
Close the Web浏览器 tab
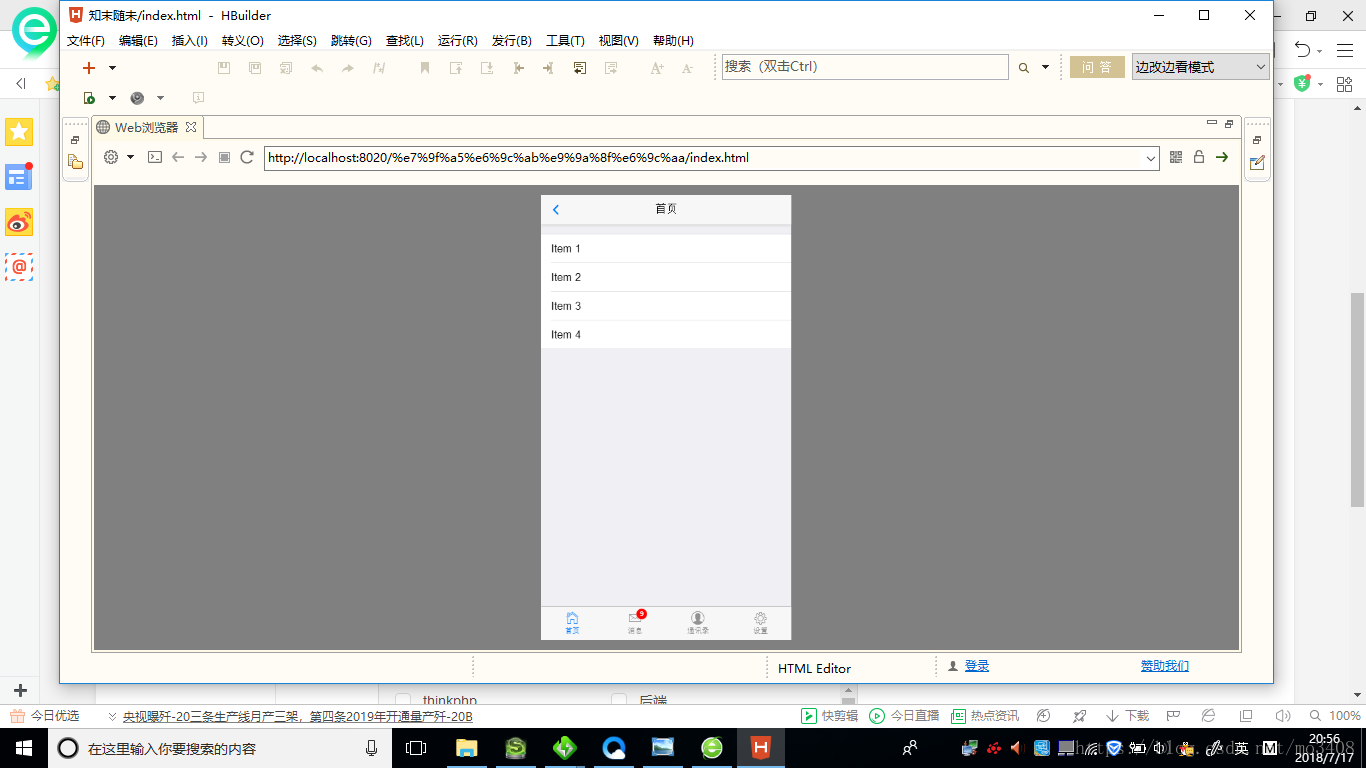(x=191, y=127)
